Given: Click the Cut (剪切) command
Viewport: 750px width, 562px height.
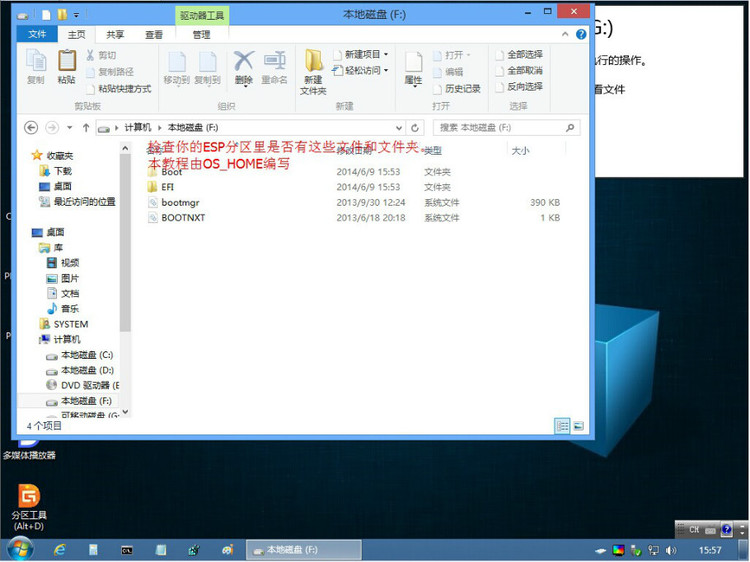Looking at the screenshot, I should click(x=101, y=55).
